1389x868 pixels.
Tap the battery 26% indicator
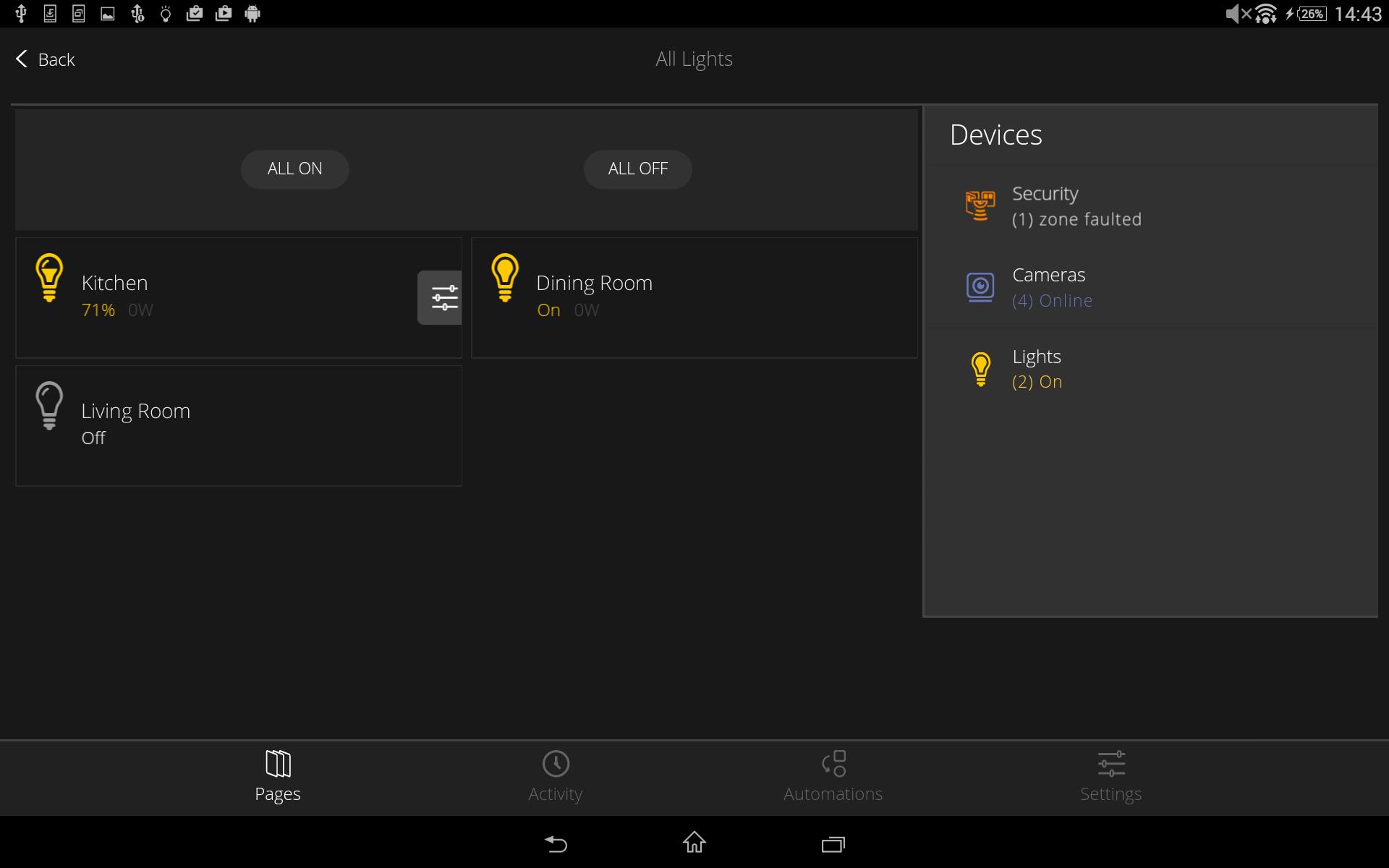coord(1312,14)
